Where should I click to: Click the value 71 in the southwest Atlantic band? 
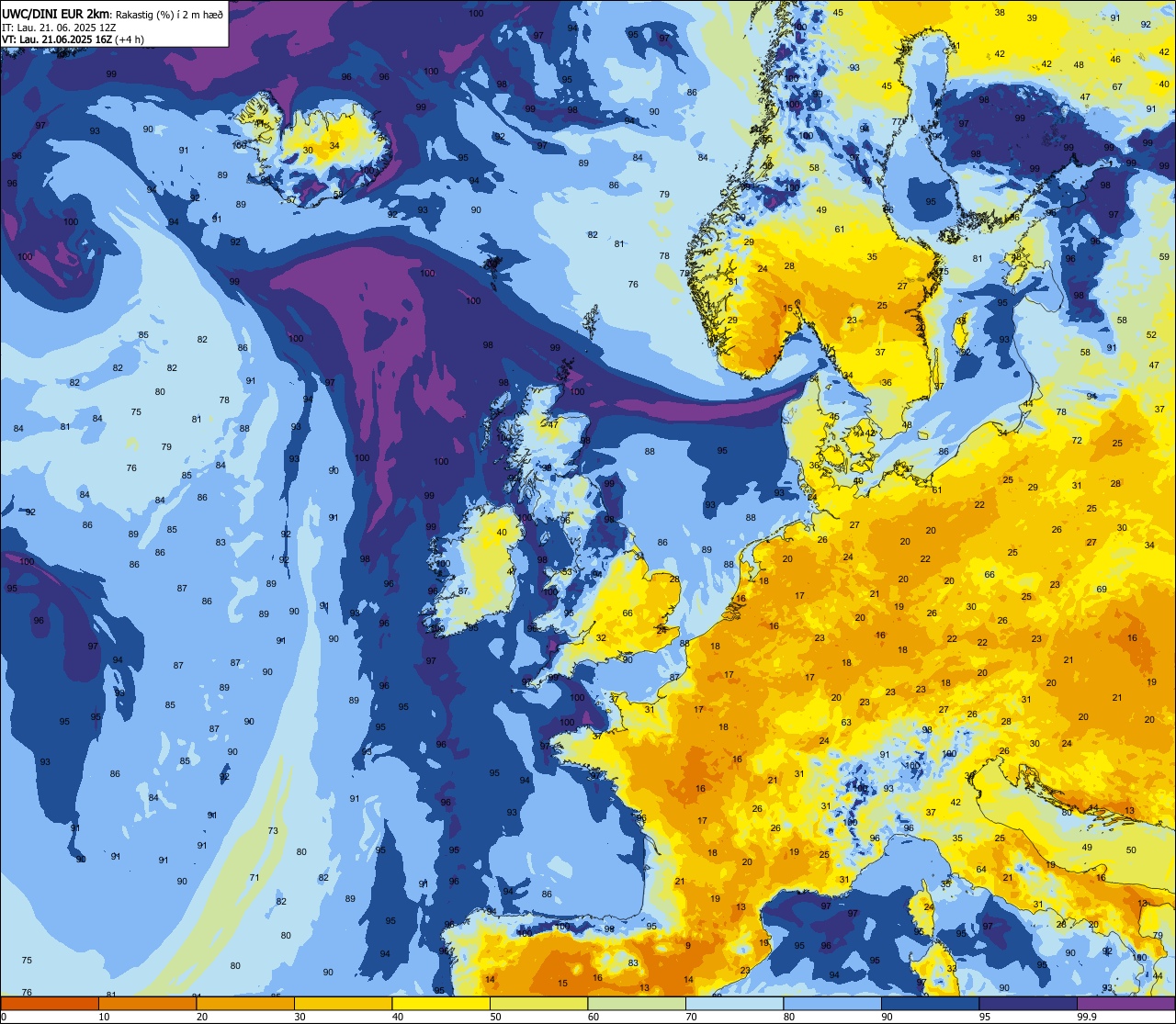pos(254,877)
